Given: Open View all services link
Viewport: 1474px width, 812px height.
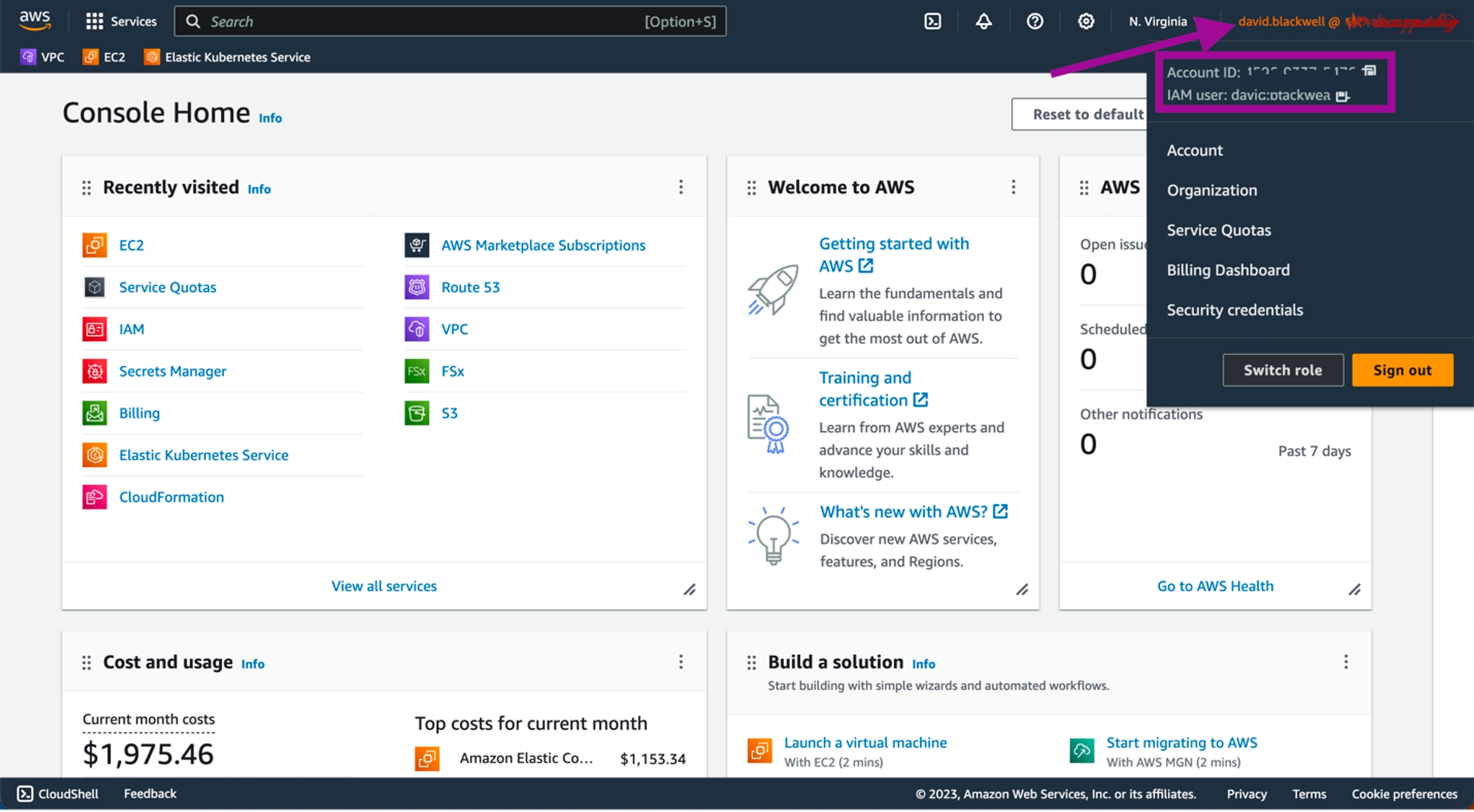Looking at the screenshot, I should pyautogui.click(x=384, y=587).
